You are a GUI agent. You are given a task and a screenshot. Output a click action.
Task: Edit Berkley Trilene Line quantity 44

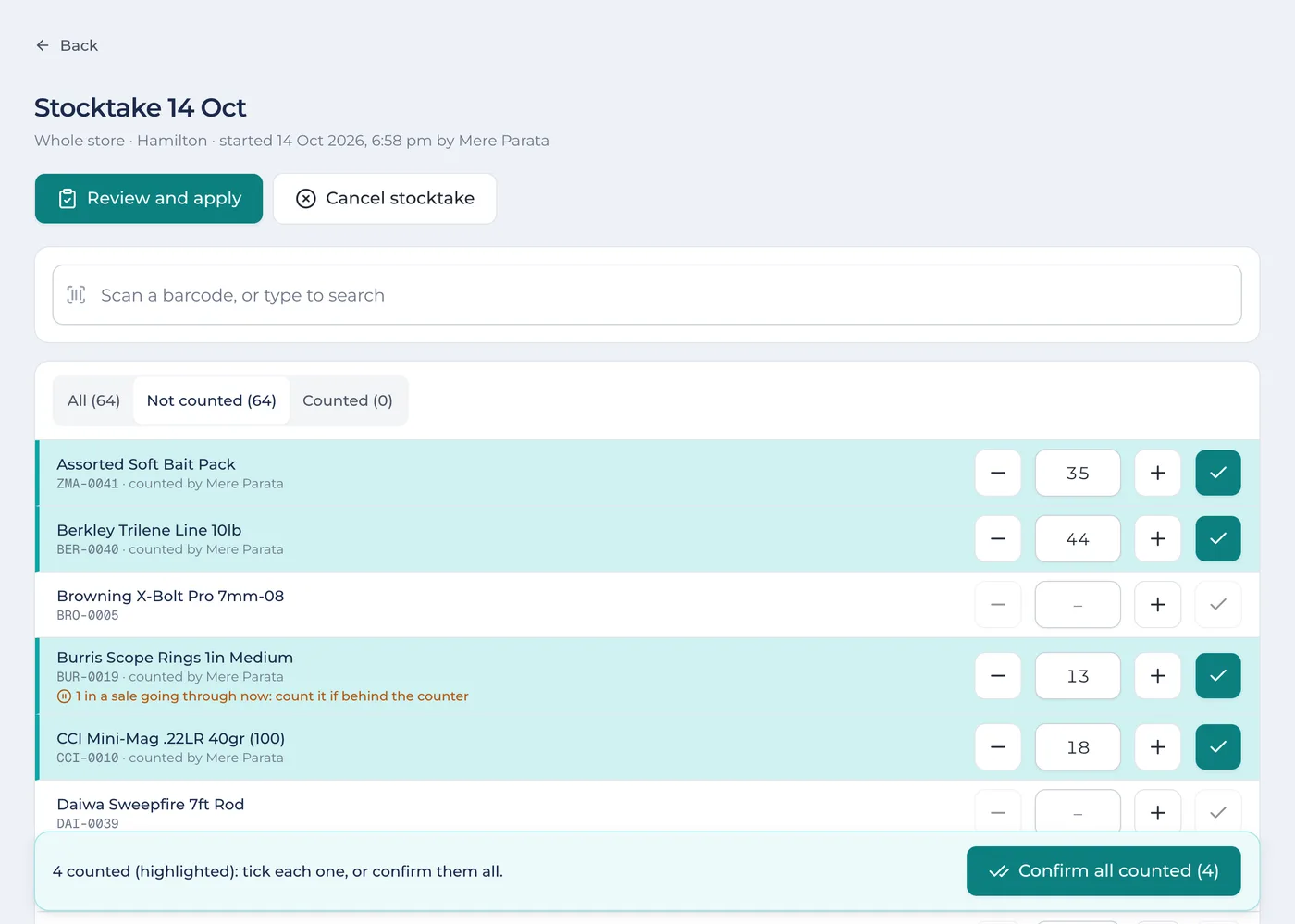click(x=1078, y=539)
